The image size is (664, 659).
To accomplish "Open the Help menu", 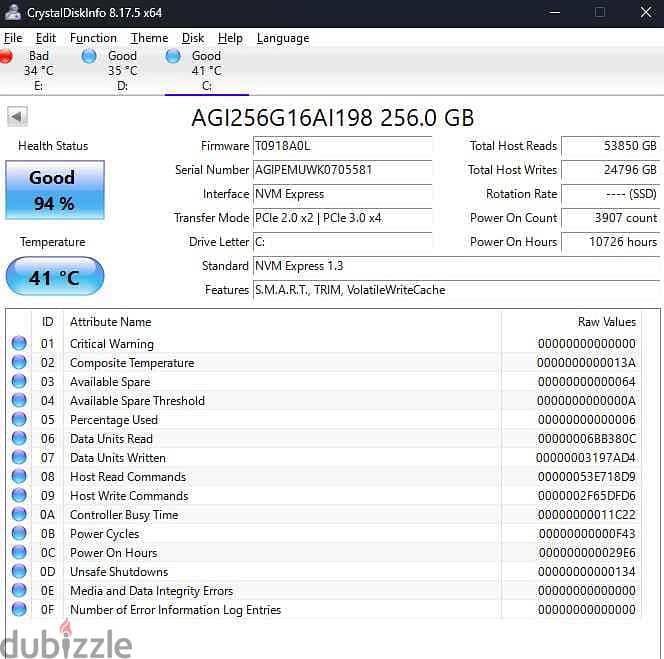I will (230, 38).
